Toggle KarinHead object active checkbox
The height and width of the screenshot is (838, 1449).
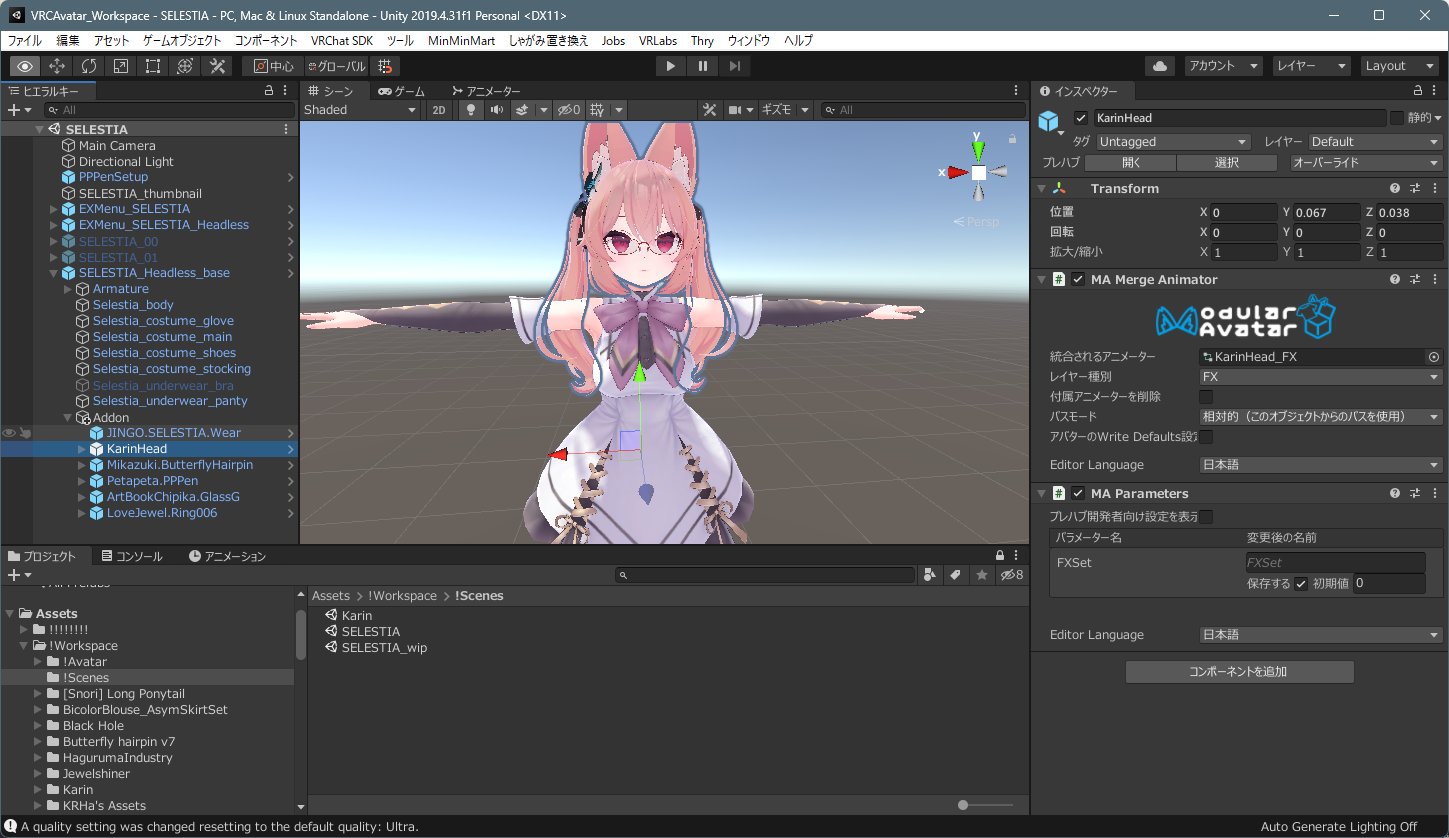point(1080,118)
